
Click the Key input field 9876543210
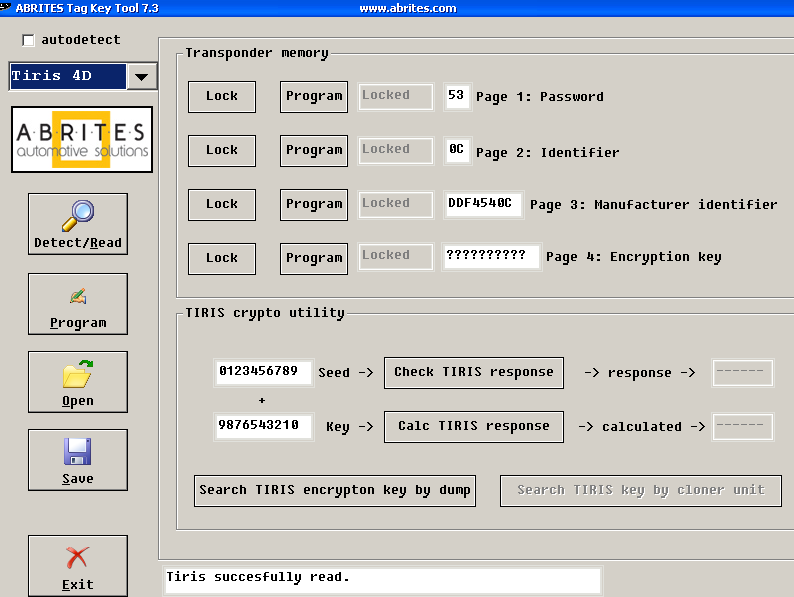click(264, 427)
